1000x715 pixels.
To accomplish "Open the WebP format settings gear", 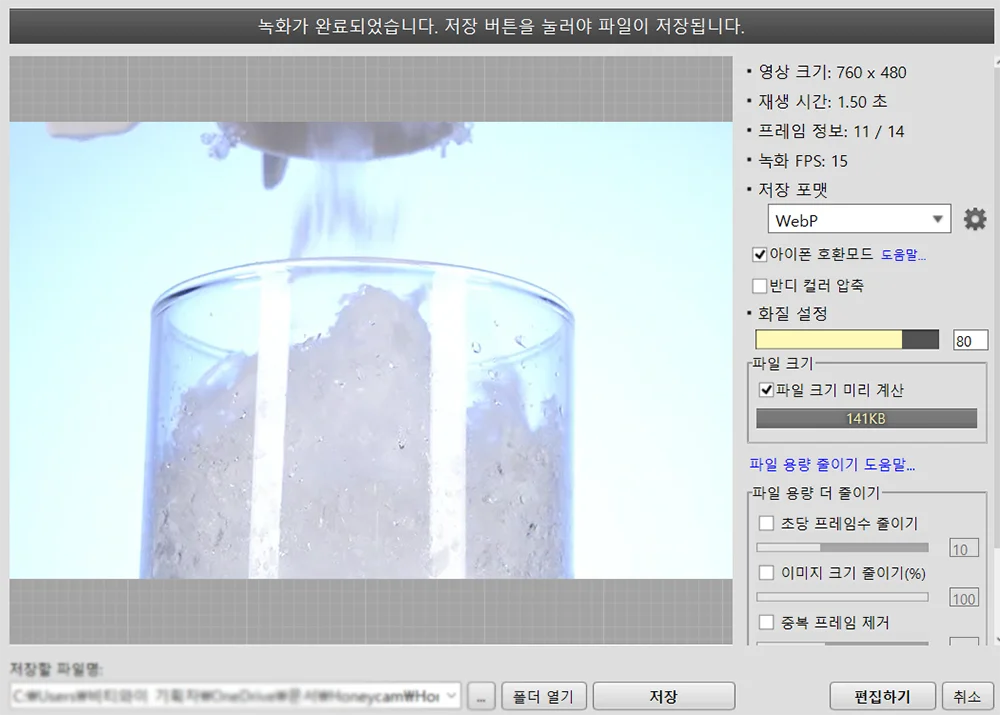I will click(x=975, y=219).
